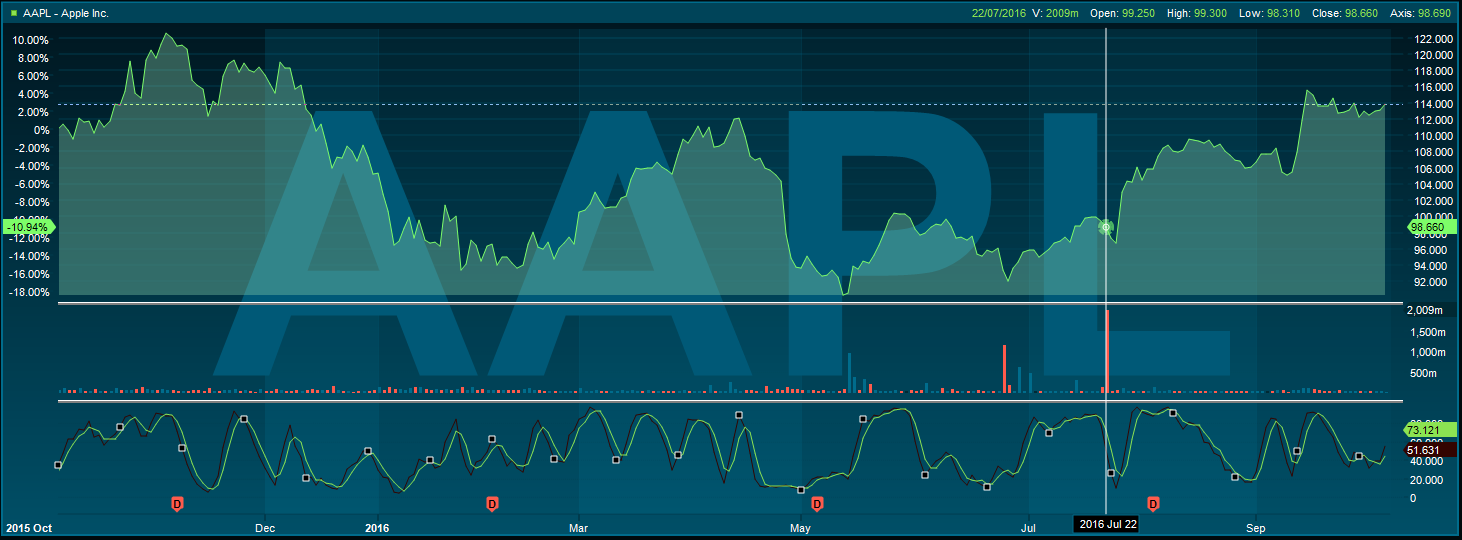Click the '2016' time axis label
Viewport: 1462px width, 540px height.
(377, 527)
